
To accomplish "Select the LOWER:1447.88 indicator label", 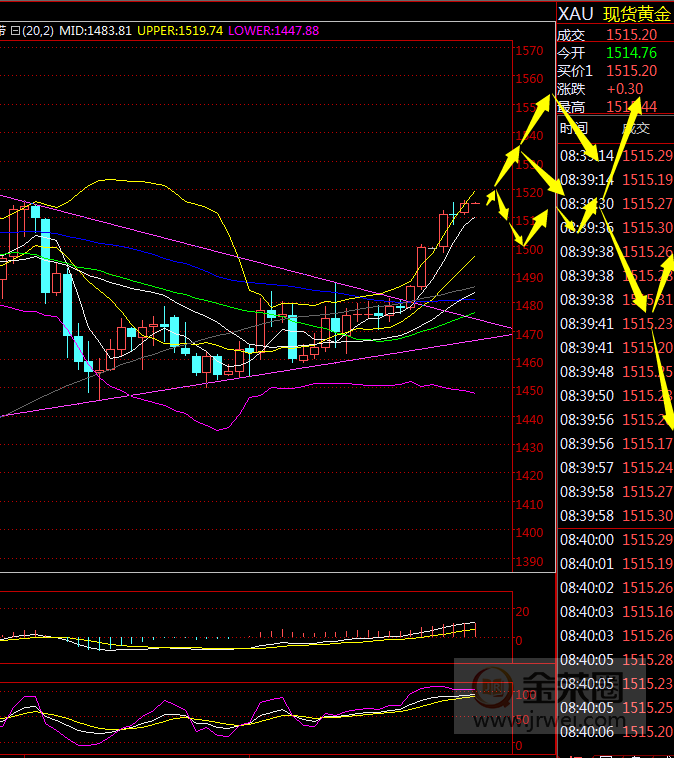I will tap(273, 31).
